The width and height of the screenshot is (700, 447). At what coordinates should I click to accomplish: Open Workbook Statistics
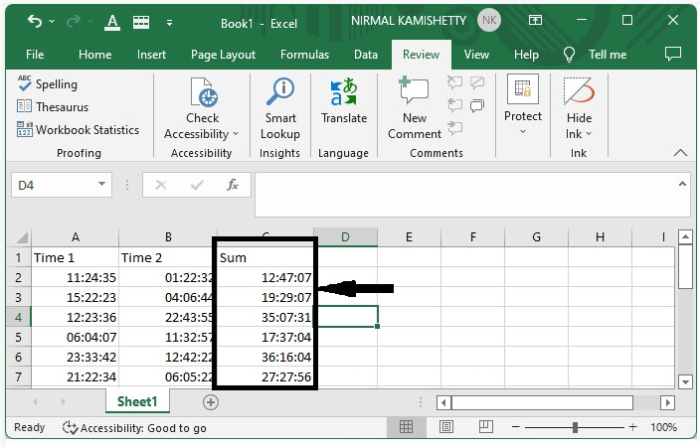(x=78, y=130)
